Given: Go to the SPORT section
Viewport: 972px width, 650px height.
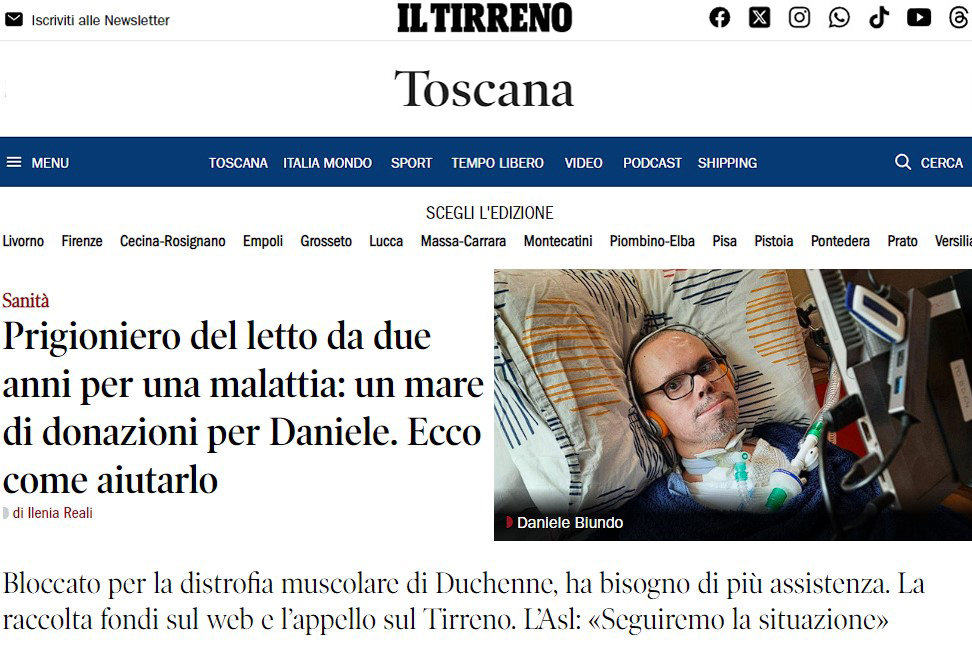Looking at the screenshot, I should click(x=411, y=163).
